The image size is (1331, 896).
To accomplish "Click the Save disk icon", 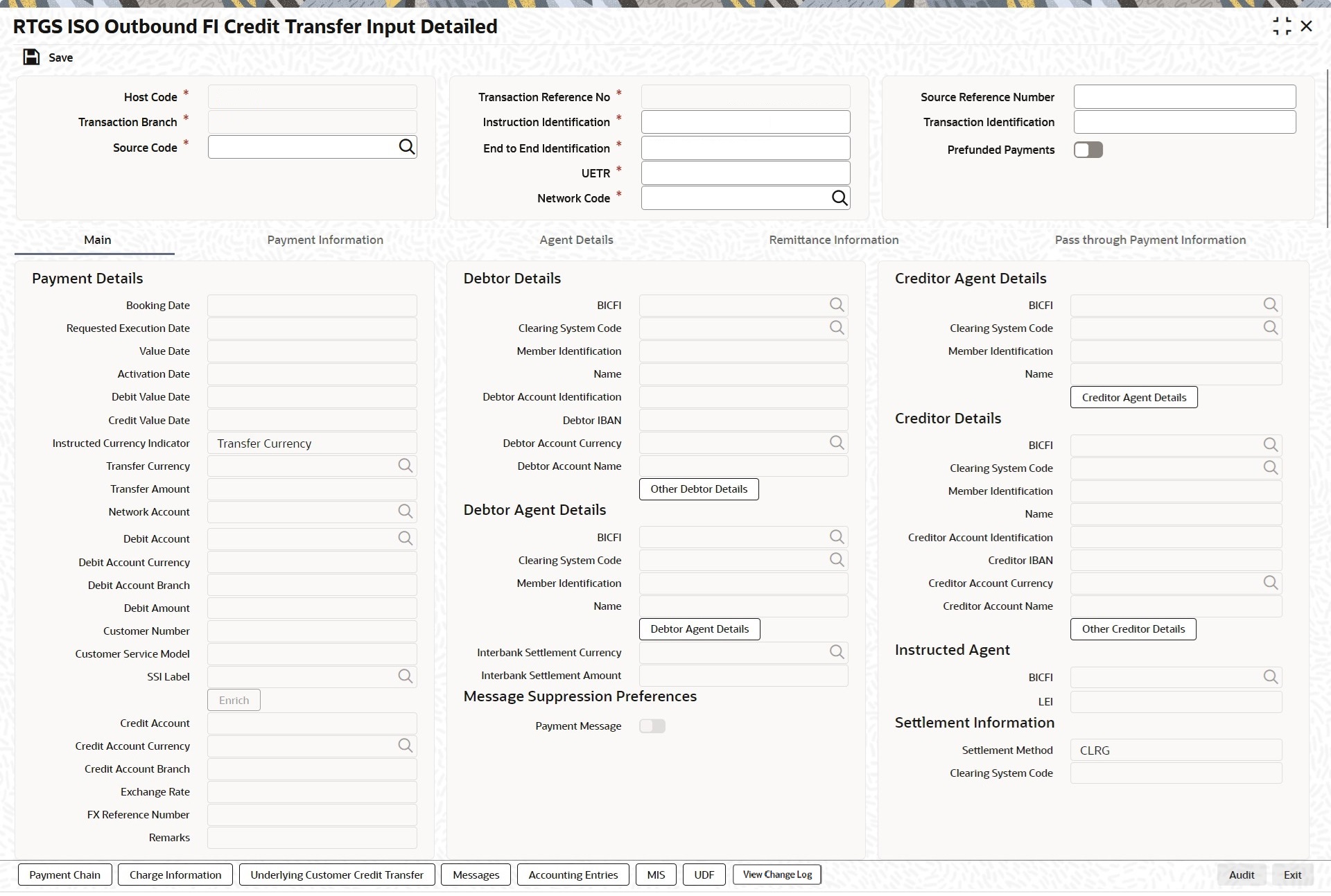I will [x=31, y=57].
